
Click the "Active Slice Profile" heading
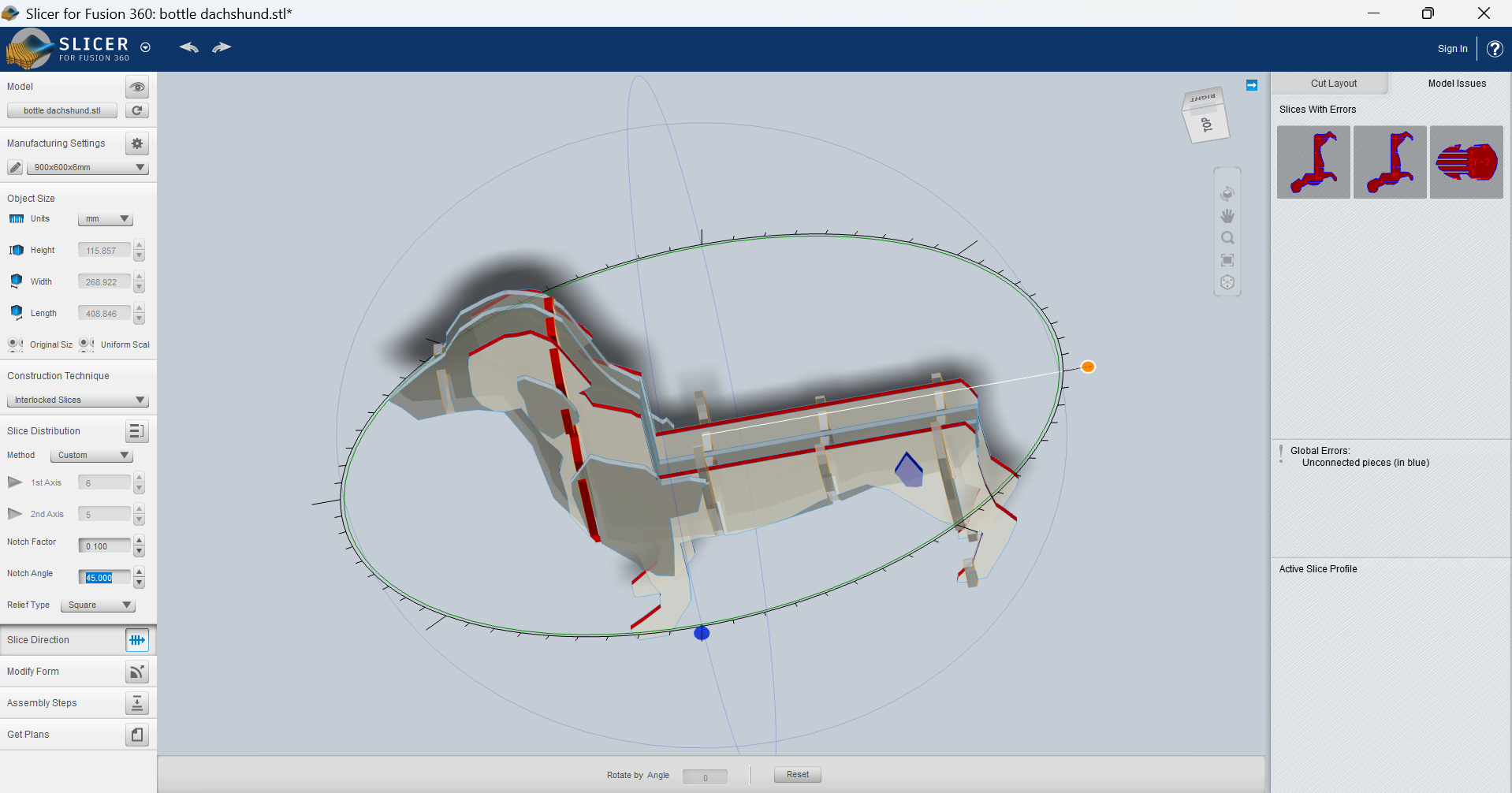1318,569
